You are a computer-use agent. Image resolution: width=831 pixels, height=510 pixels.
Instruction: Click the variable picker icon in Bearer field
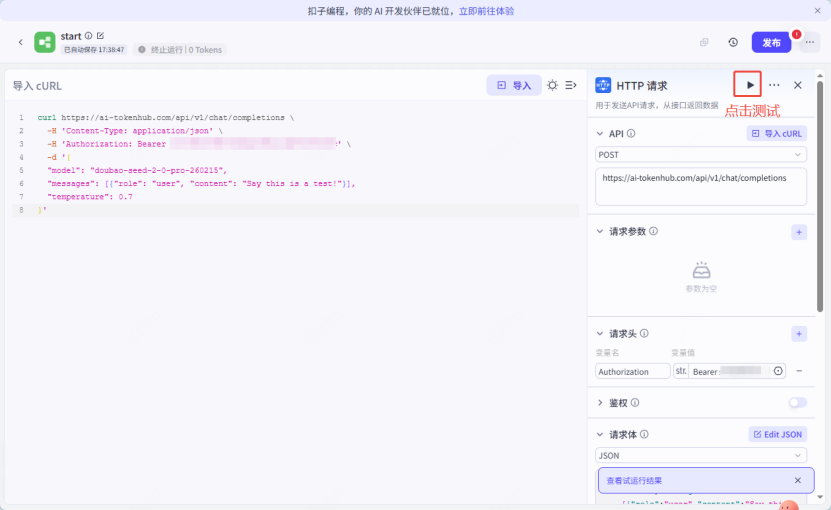click(778, 371)
